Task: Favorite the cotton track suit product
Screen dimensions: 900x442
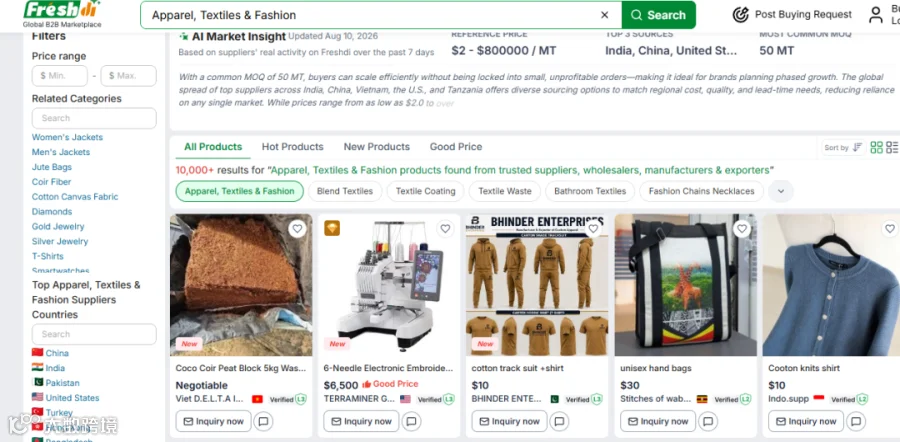Action: point(593,229)
